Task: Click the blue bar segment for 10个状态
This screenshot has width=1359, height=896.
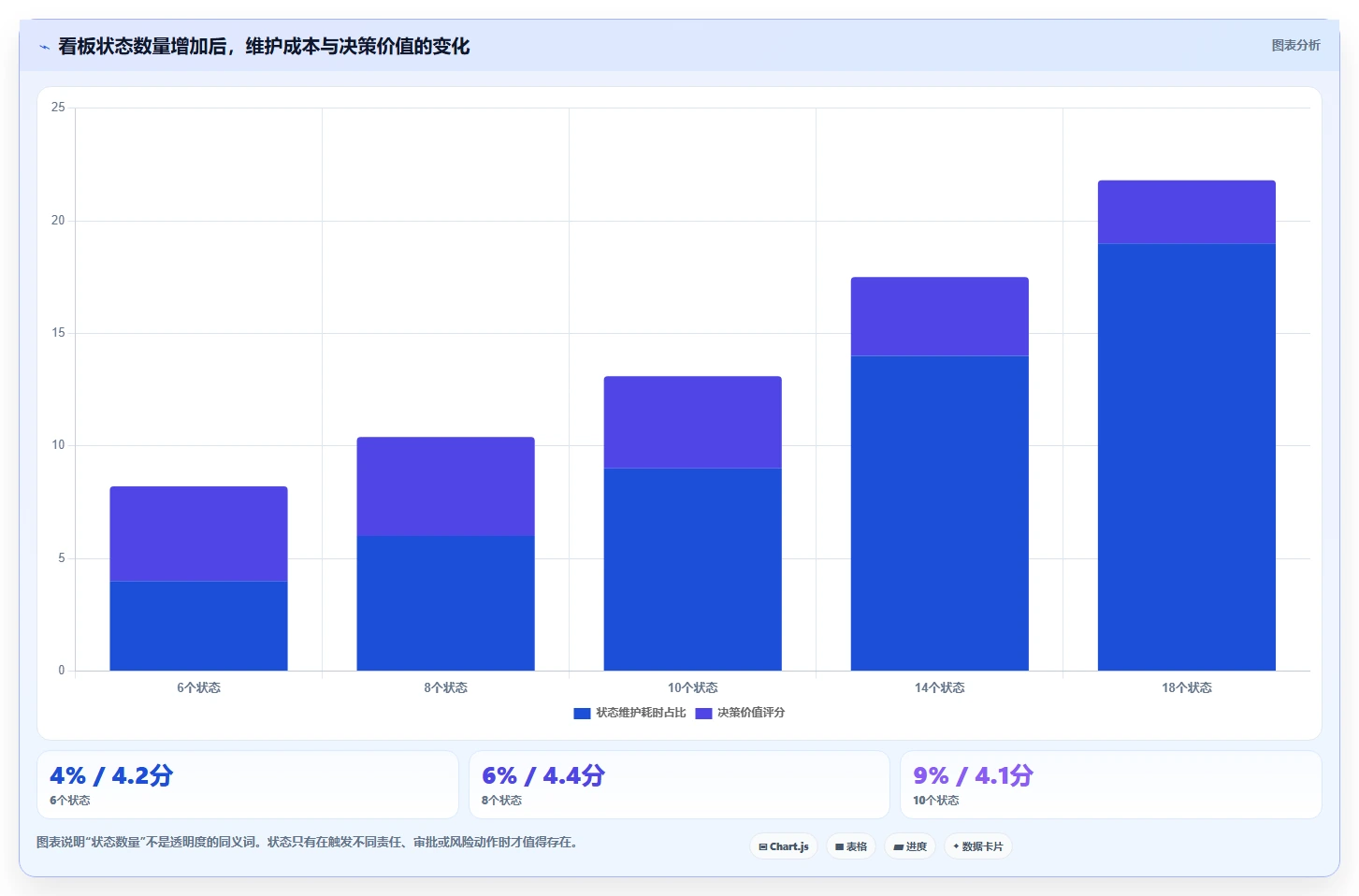Action: (692, 570)
